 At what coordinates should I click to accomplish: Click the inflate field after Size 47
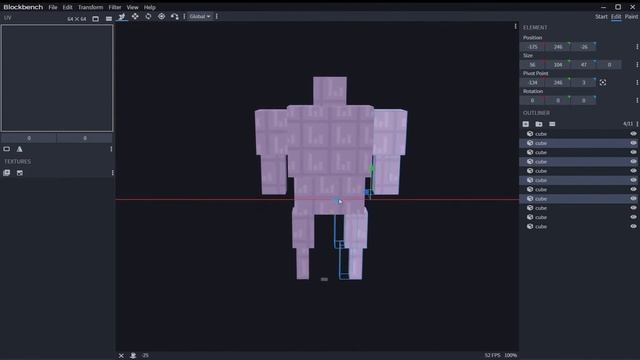(x=609, y=65)
